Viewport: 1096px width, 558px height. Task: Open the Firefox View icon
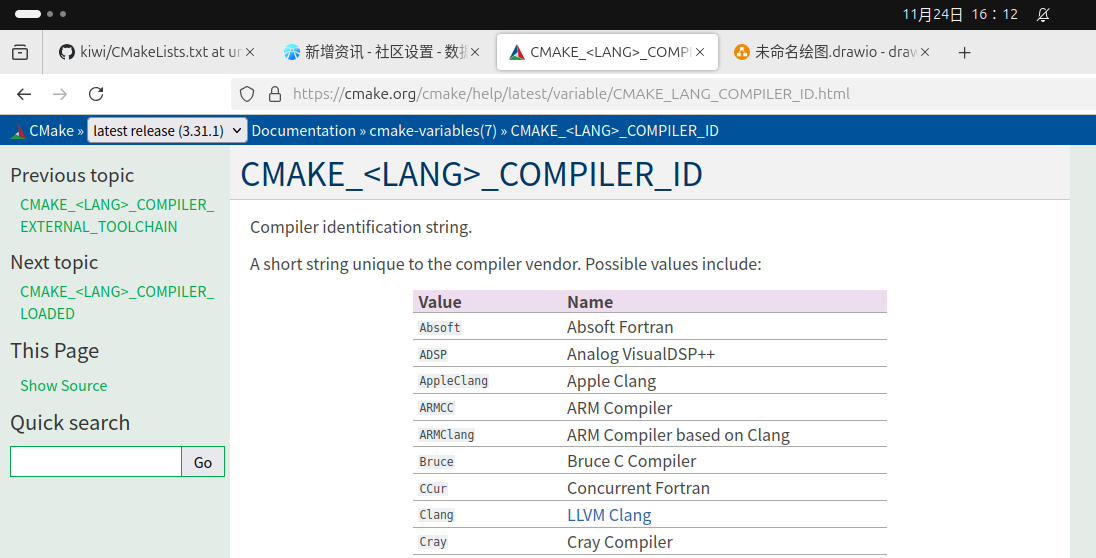[20, 52]
